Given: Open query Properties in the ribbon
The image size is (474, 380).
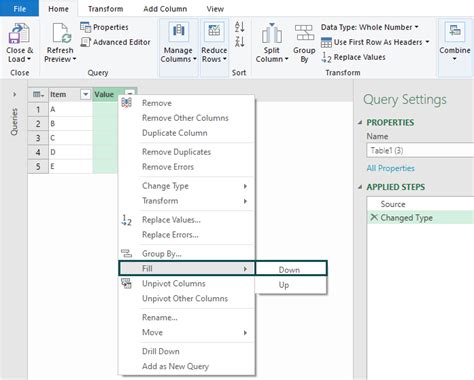Looking at the screenshot, I should [104, 27].
